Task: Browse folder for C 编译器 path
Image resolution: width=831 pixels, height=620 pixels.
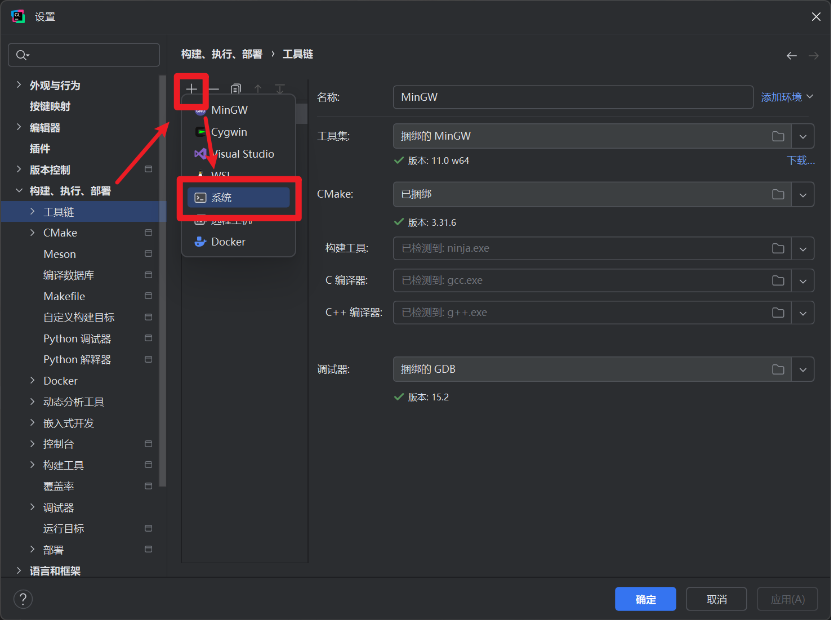Action: coord(777,280)
